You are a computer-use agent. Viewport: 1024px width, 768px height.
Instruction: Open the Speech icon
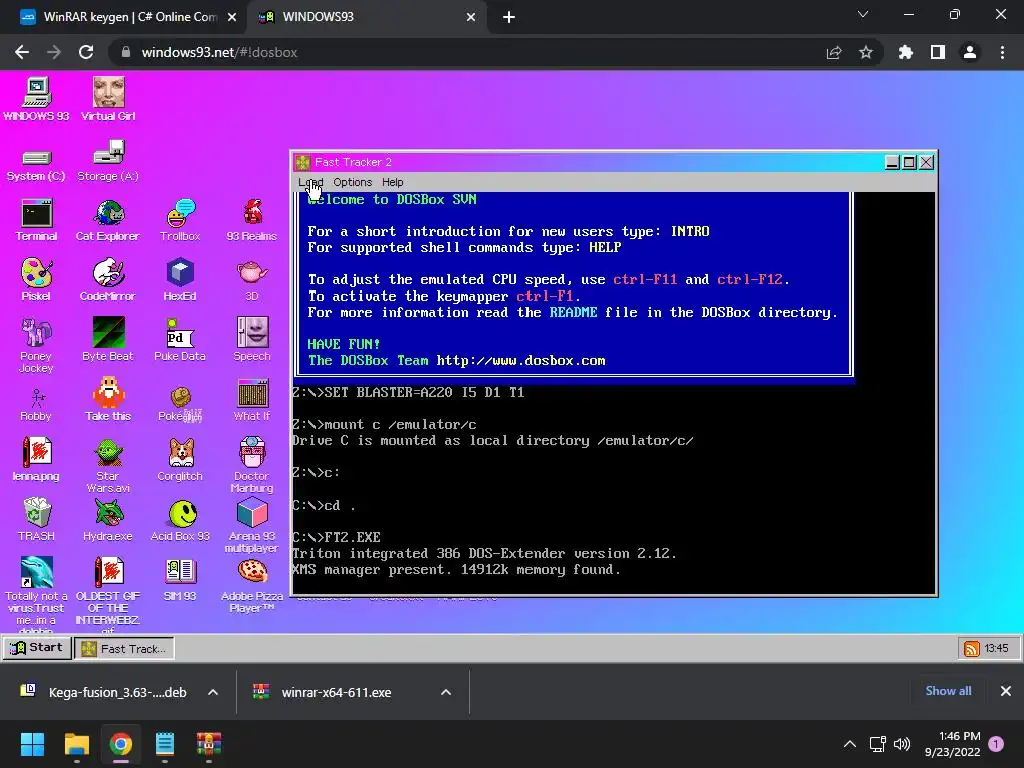(x=251, y=340)
